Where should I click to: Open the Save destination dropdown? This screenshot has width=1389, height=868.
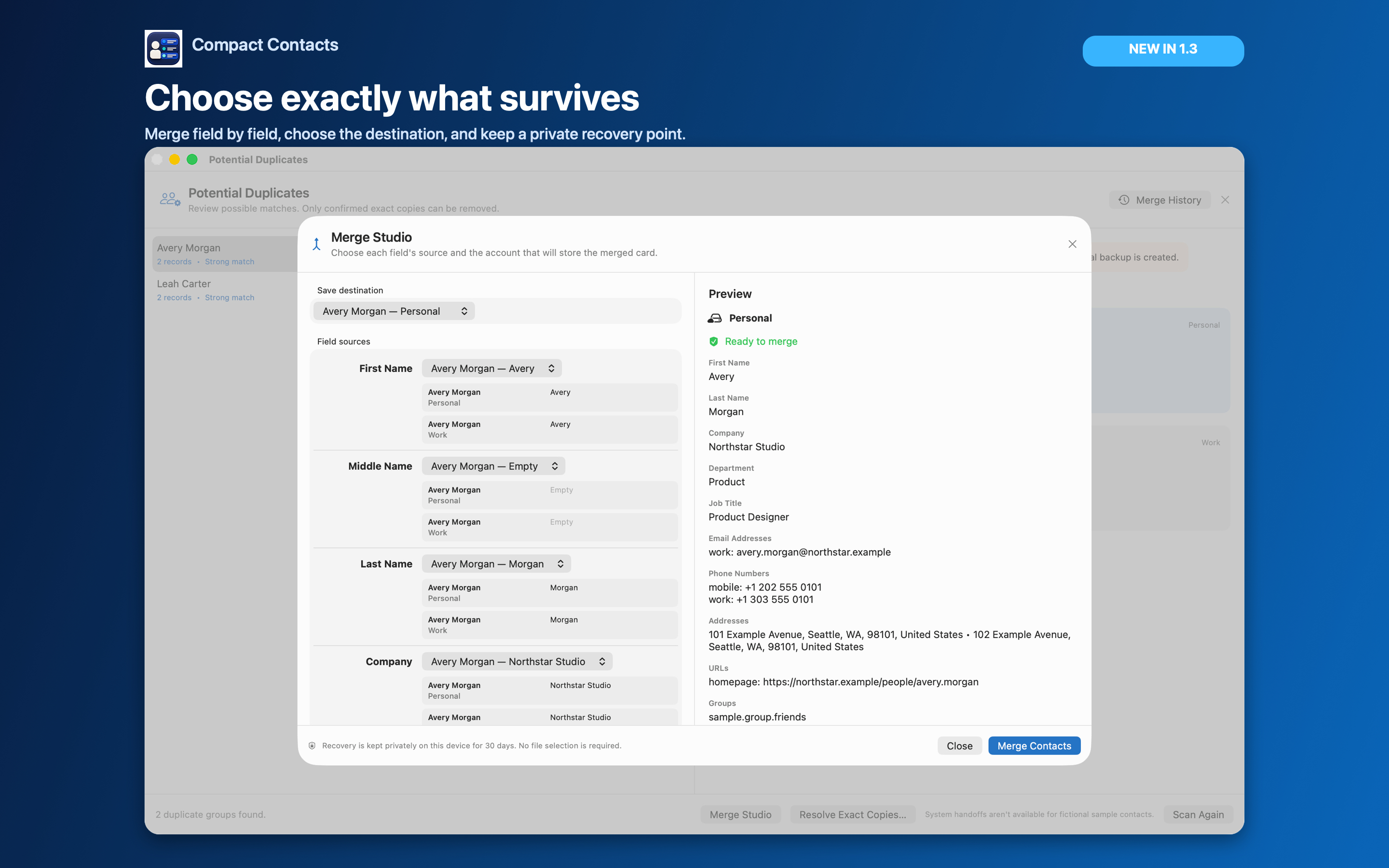(394, 311)
